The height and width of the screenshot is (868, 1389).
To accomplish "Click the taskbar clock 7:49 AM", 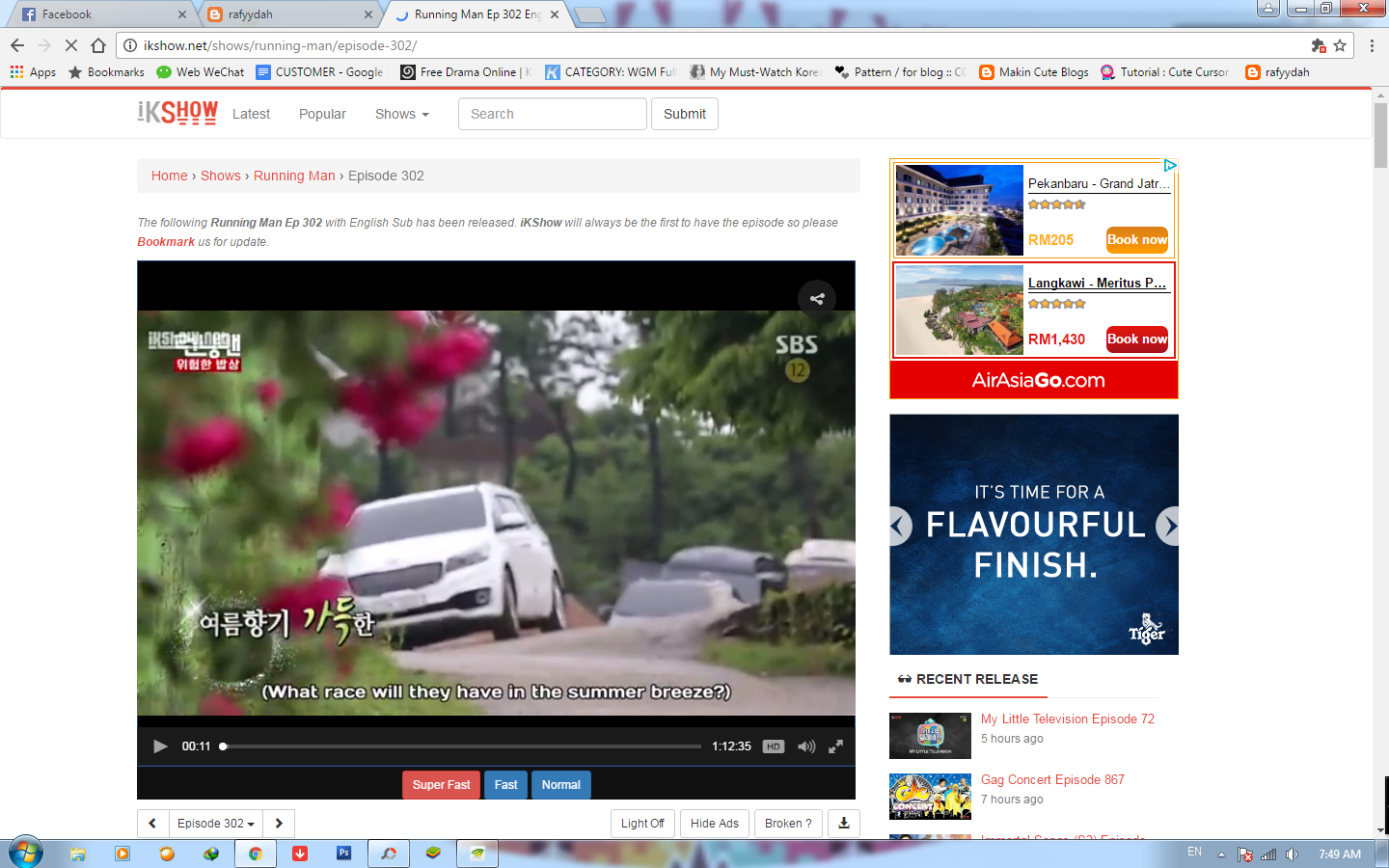I will (x=1340, y=854).
